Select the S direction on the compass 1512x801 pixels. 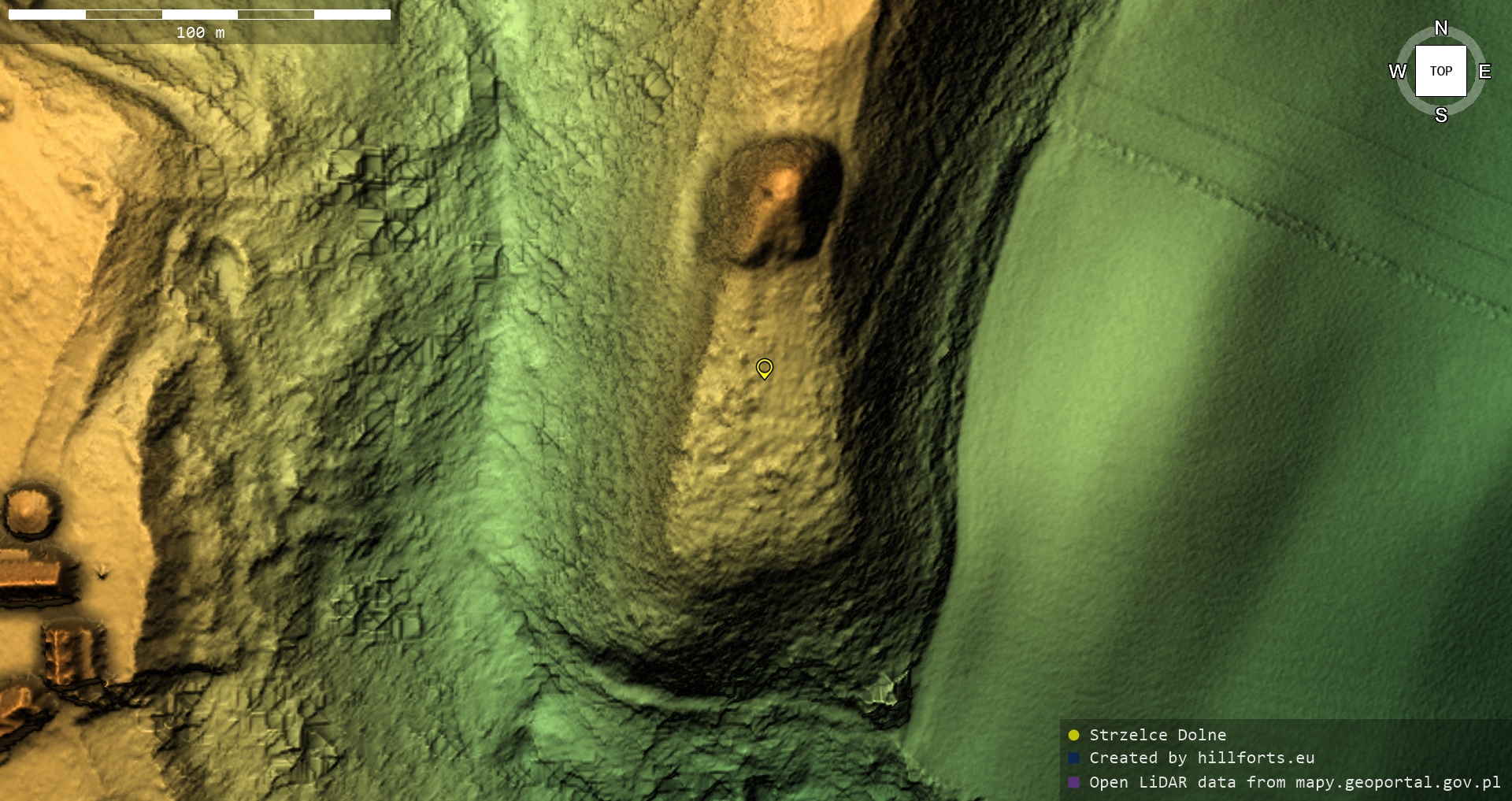1440,115
